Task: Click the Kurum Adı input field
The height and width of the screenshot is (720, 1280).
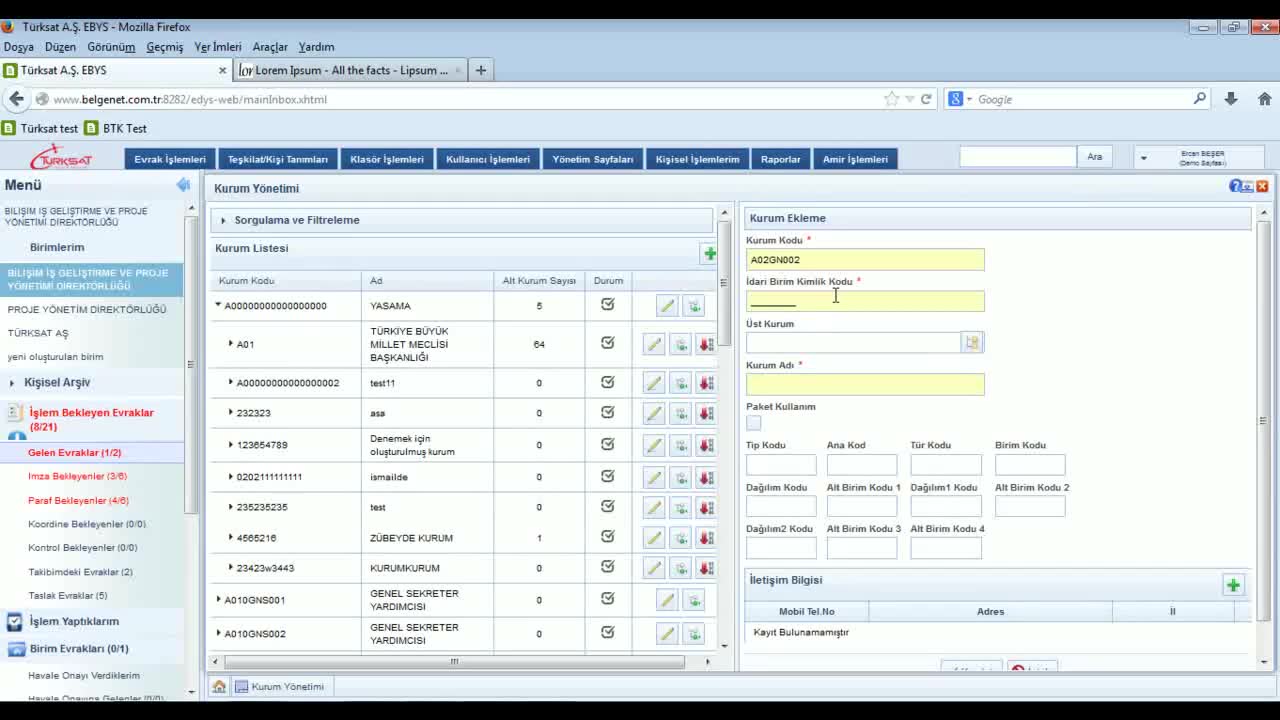Action: point(865,385)
